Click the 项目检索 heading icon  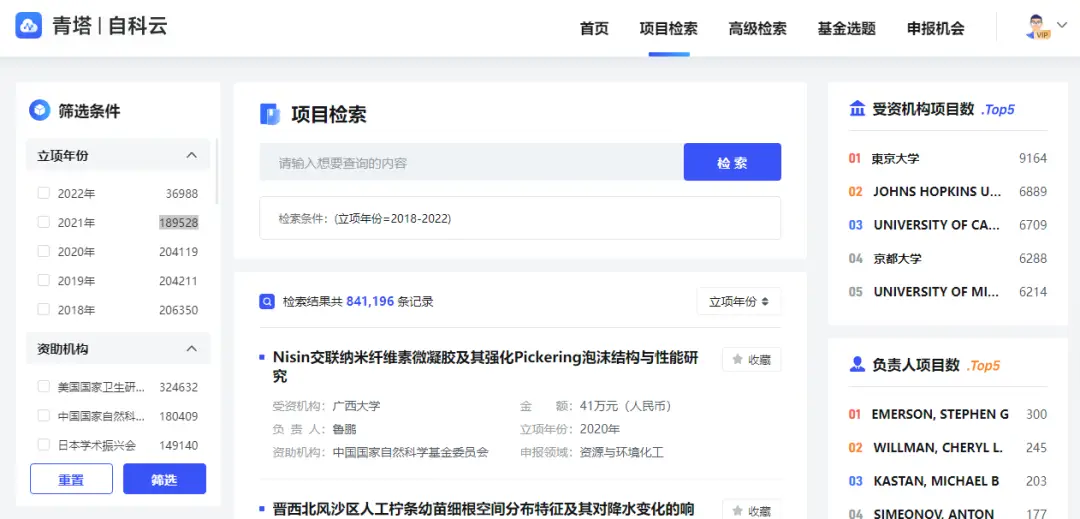click(270, 114)
